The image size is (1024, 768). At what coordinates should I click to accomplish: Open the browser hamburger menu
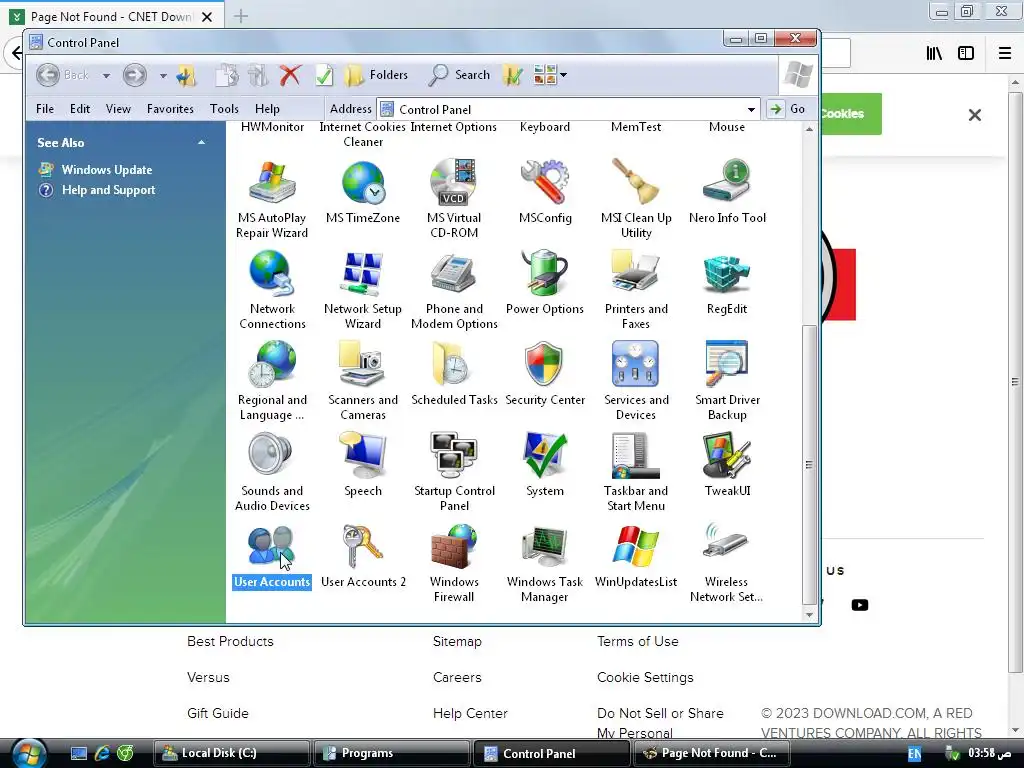coord(1005,53)
